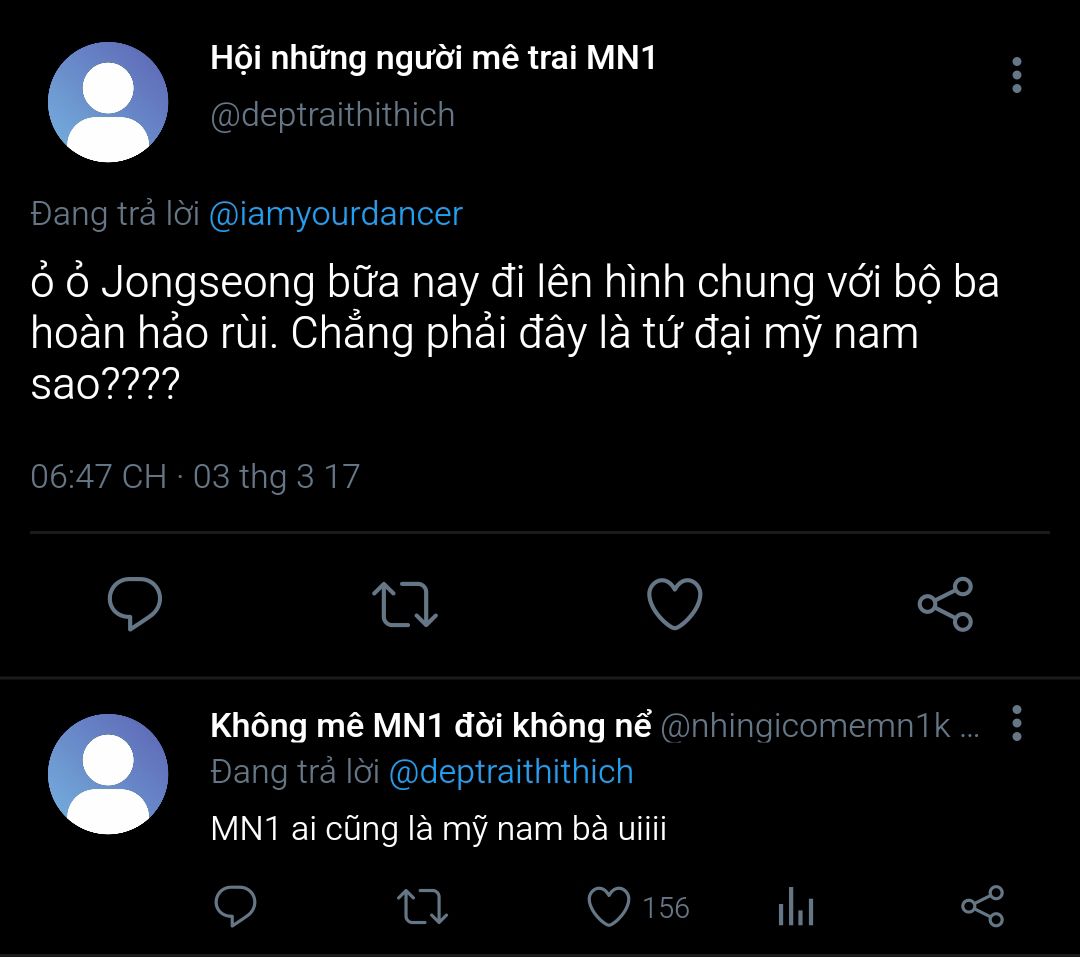Open more options for main tweet
The width and height of the screenshot is (1080, 957).
(1016, 76)
